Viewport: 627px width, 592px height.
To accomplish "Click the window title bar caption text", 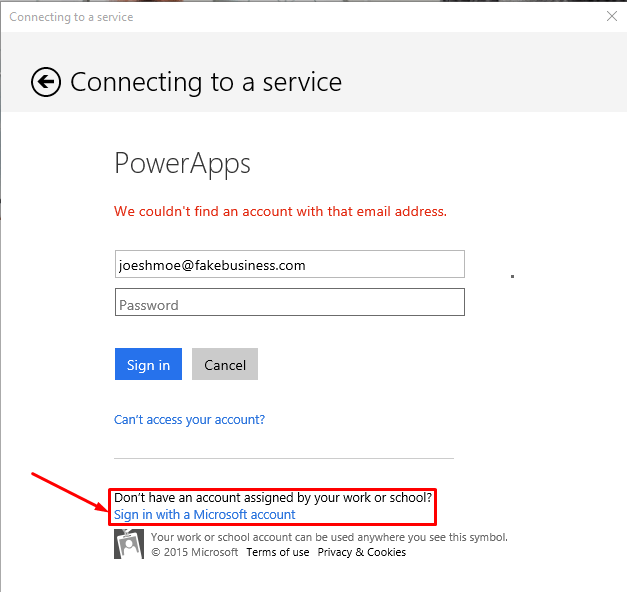I will pyautogui.click(x=71, y=17).
